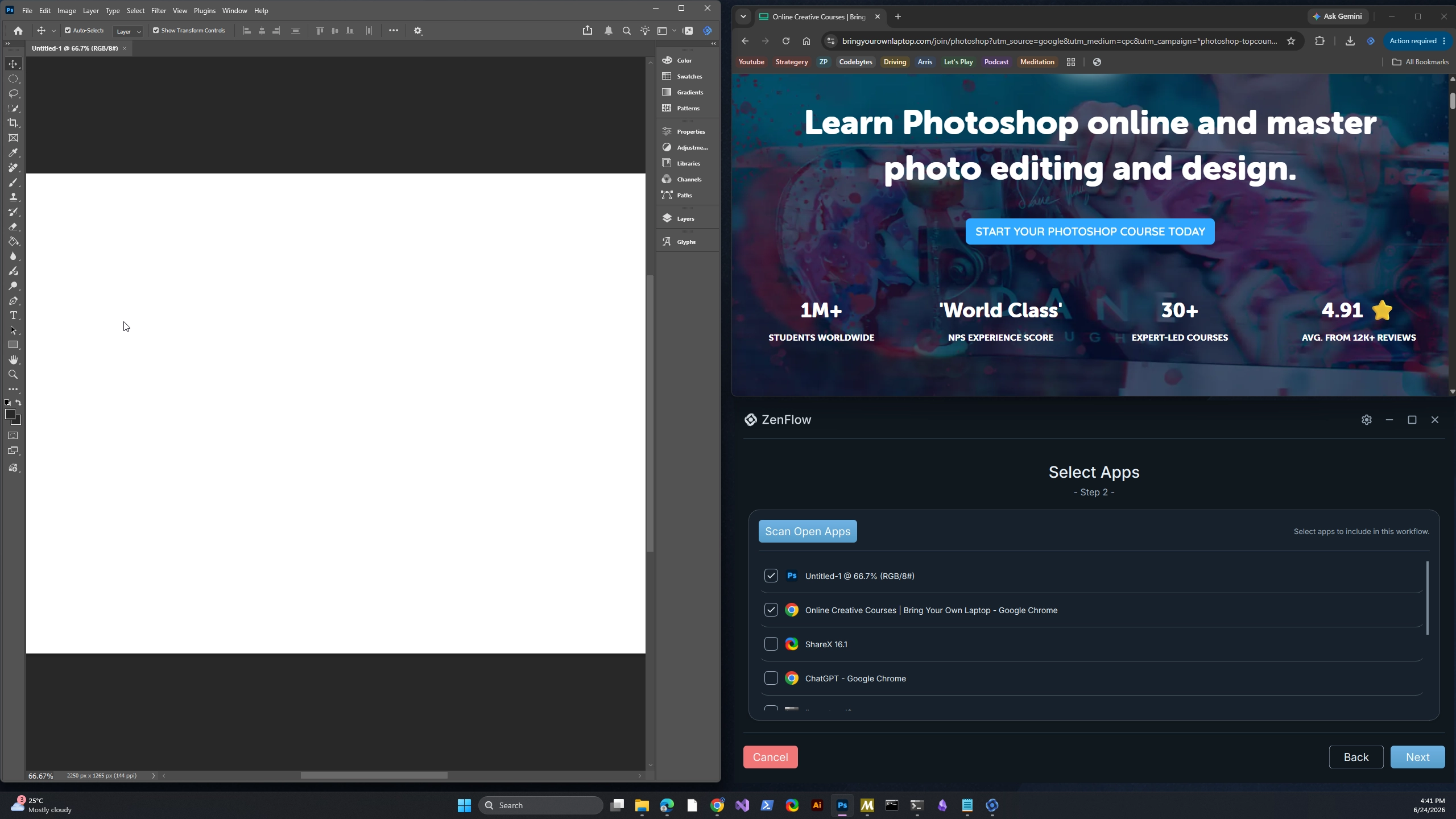Open status bar info arrow in Photoshop
The height and width of the screenshot is (819, 1456).
point(153,776)
